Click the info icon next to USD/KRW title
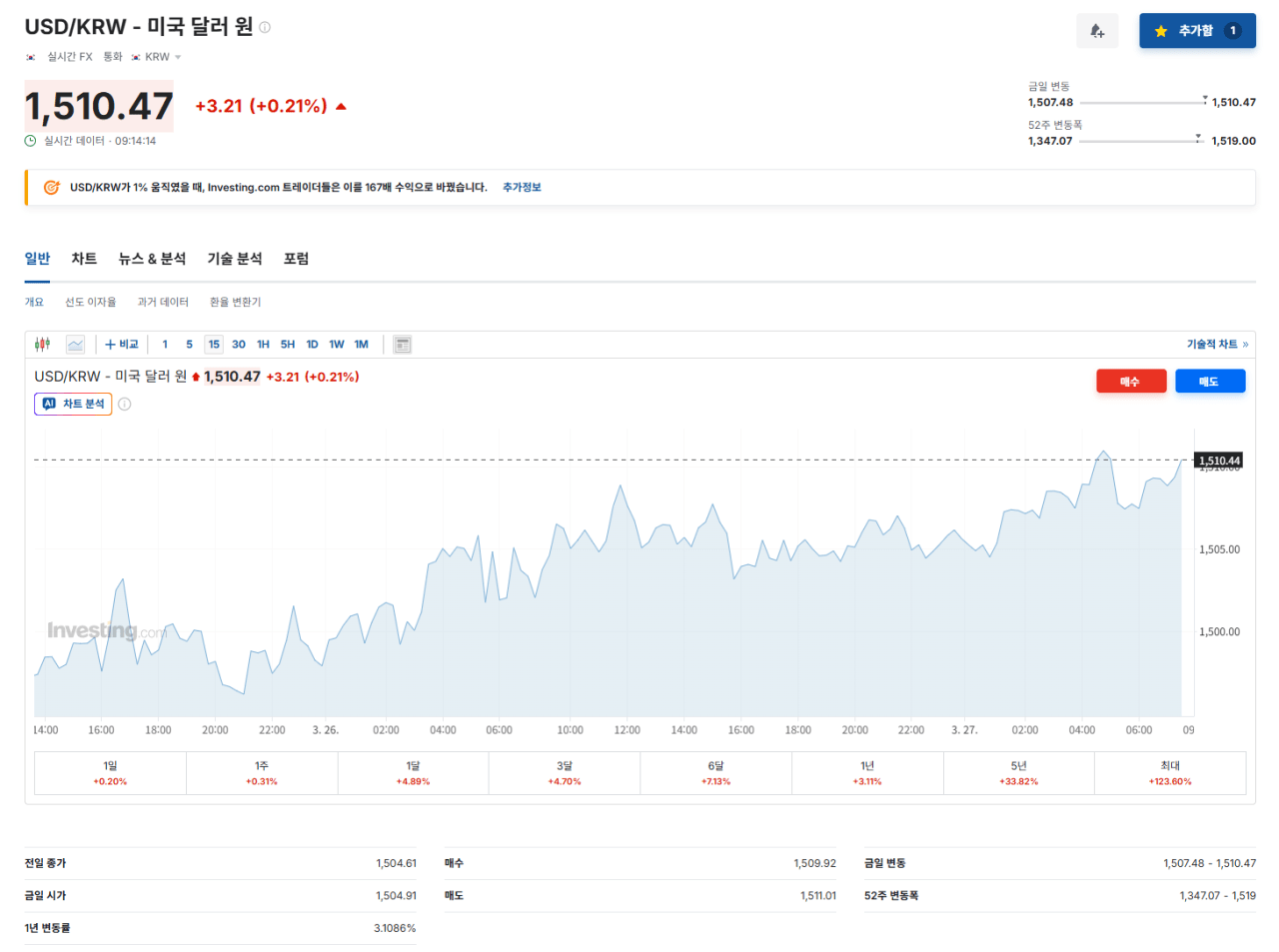The height and width of the screenshot is (952, 1279). (265, 28)
